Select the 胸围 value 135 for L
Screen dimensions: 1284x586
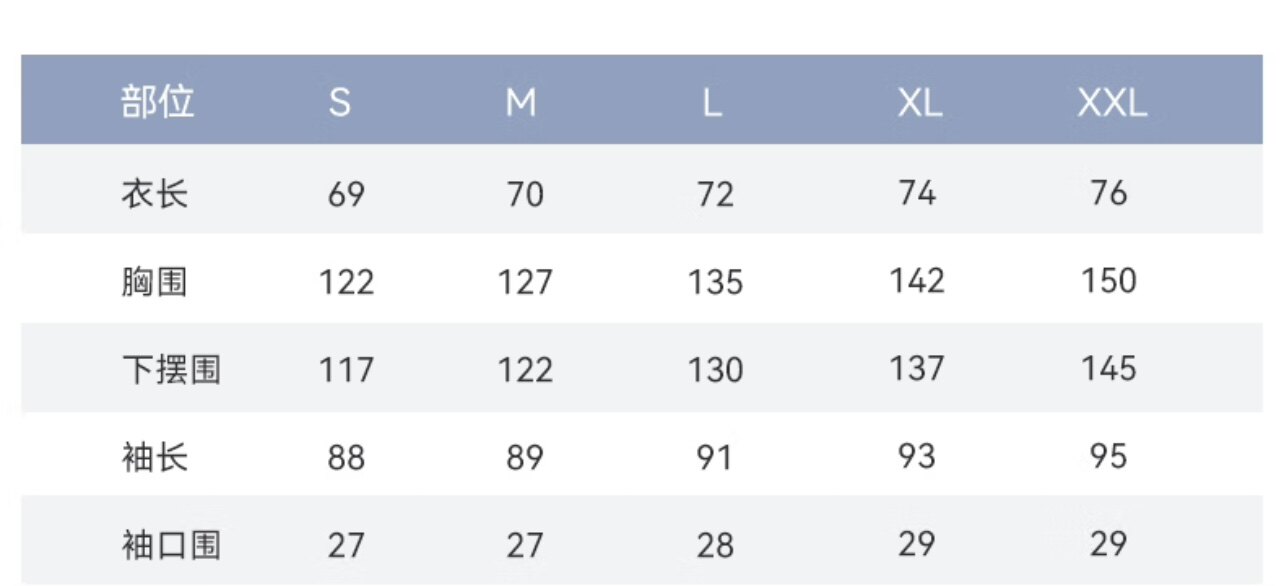click(x=715, y=283)
